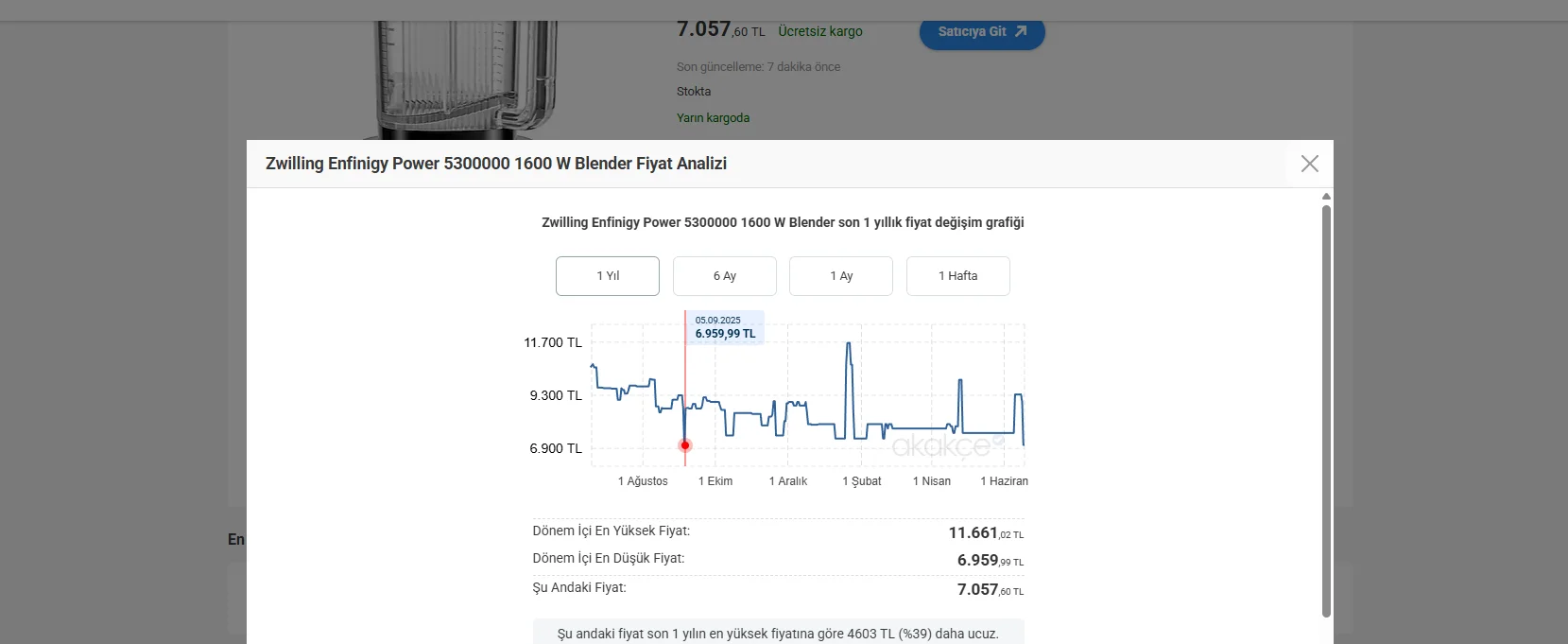
Task: Click the dialog title Blender Fiyat Analizi
Action: tap(496, 164)
